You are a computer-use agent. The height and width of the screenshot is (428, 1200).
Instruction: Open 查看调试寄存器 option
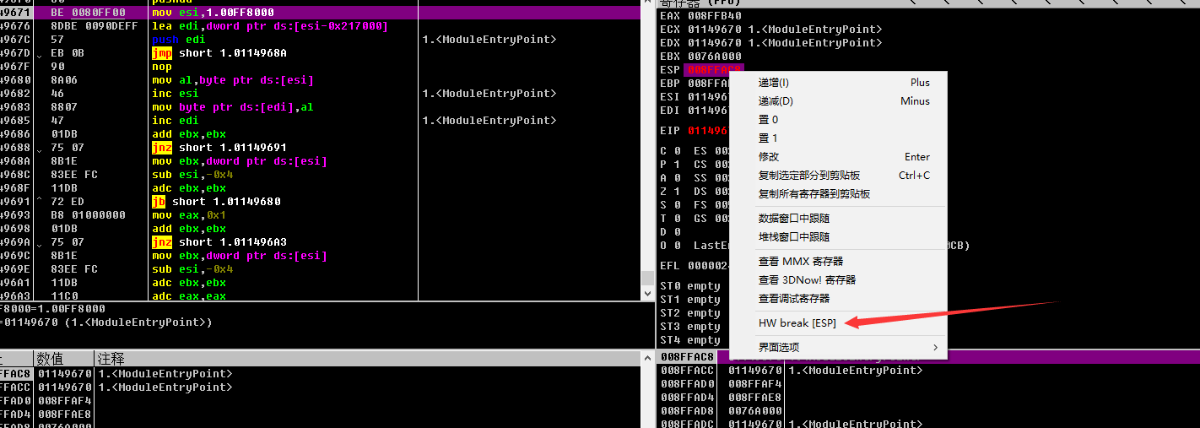(838, 298)
